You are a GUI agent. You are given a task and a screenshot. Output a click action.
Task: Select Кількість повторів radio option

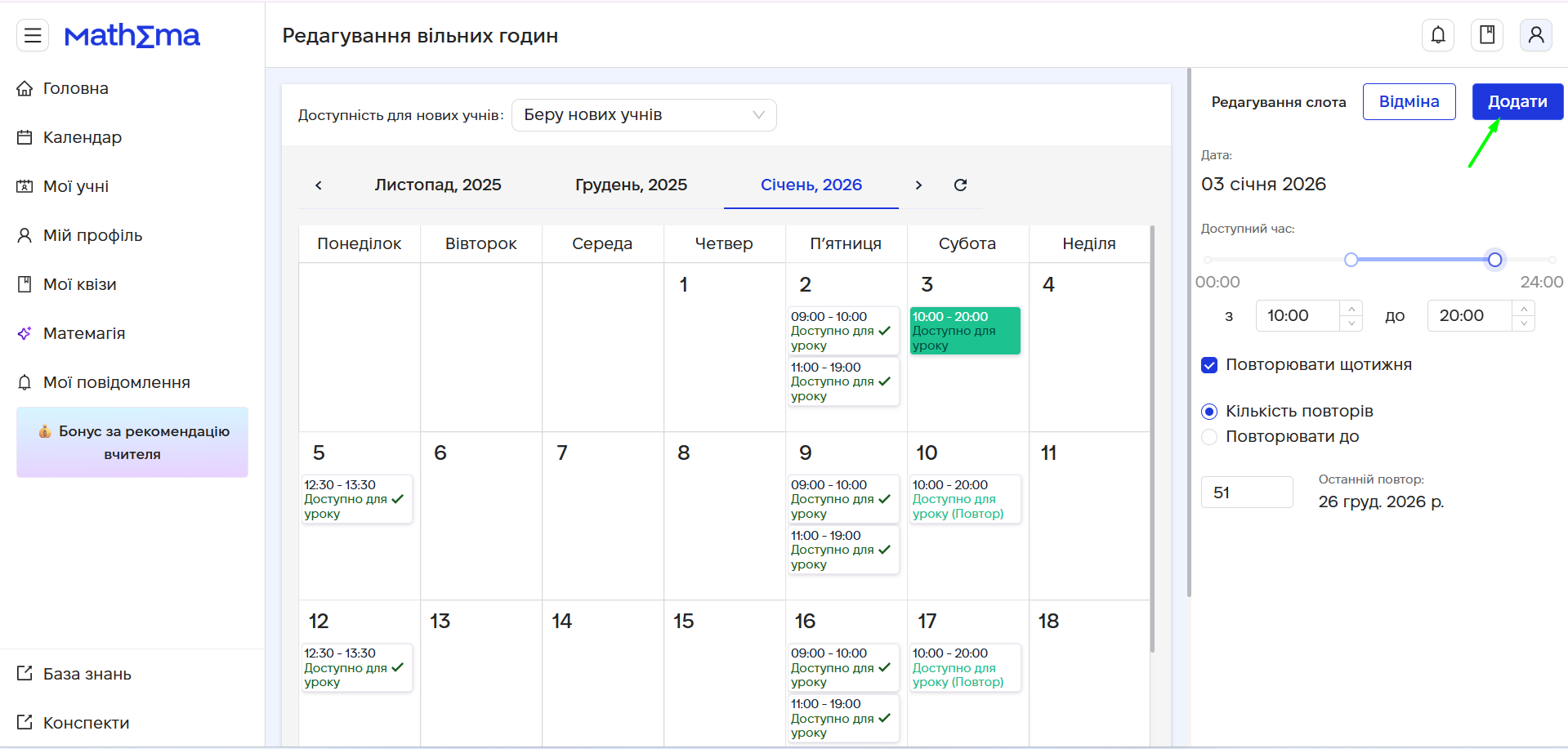[x=1209, y=412]
